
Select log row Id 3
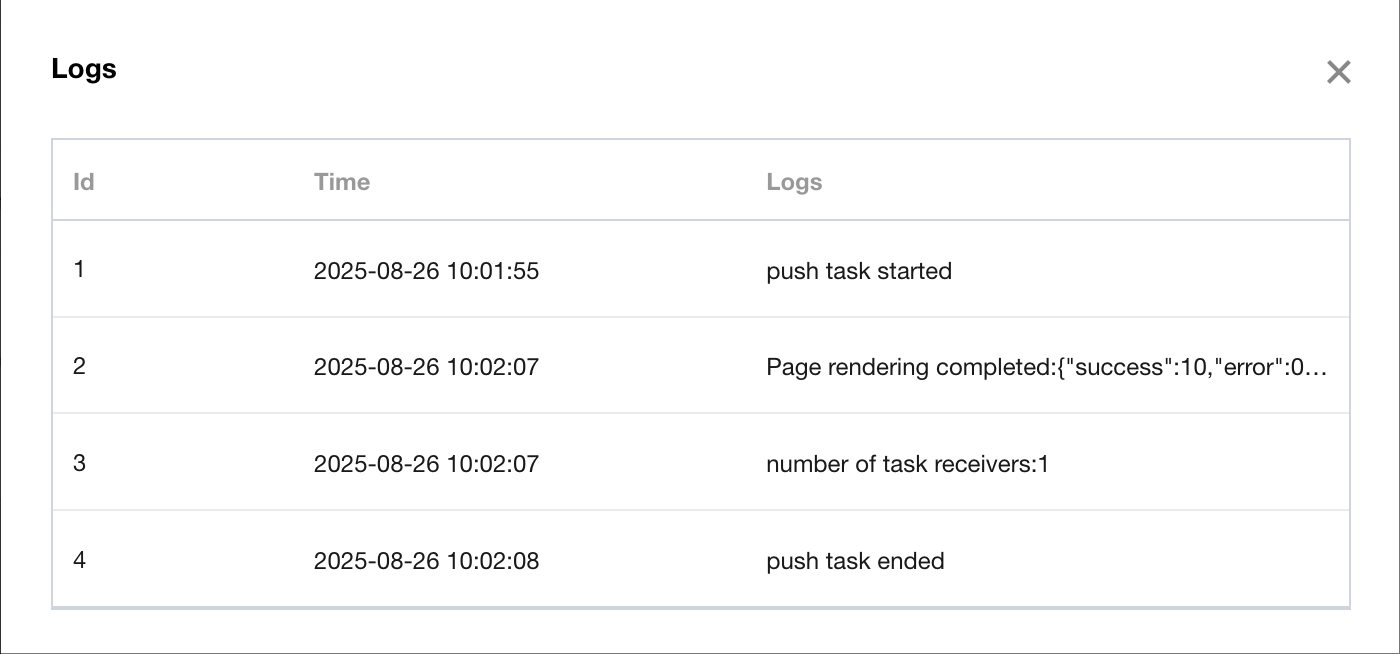point(79,464)
